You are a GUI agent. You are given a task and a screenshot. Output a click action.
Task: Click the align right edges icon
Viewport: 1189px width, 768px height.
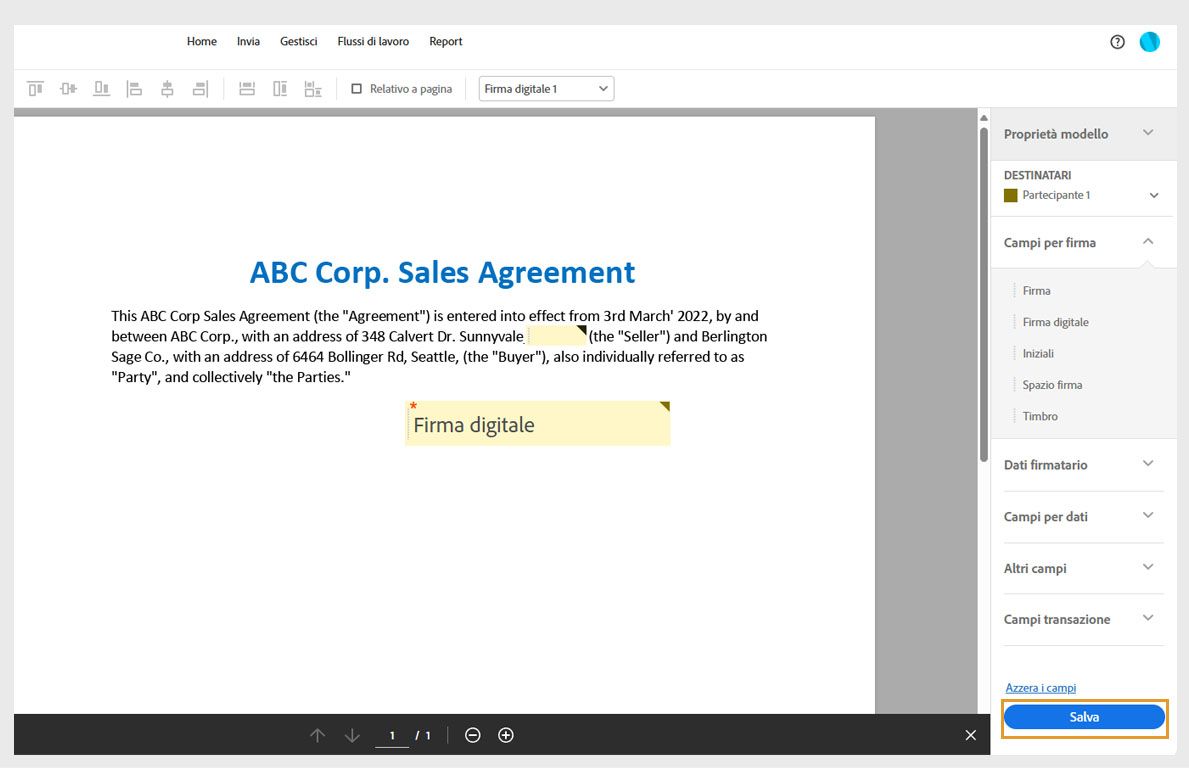tap(200, 89)
